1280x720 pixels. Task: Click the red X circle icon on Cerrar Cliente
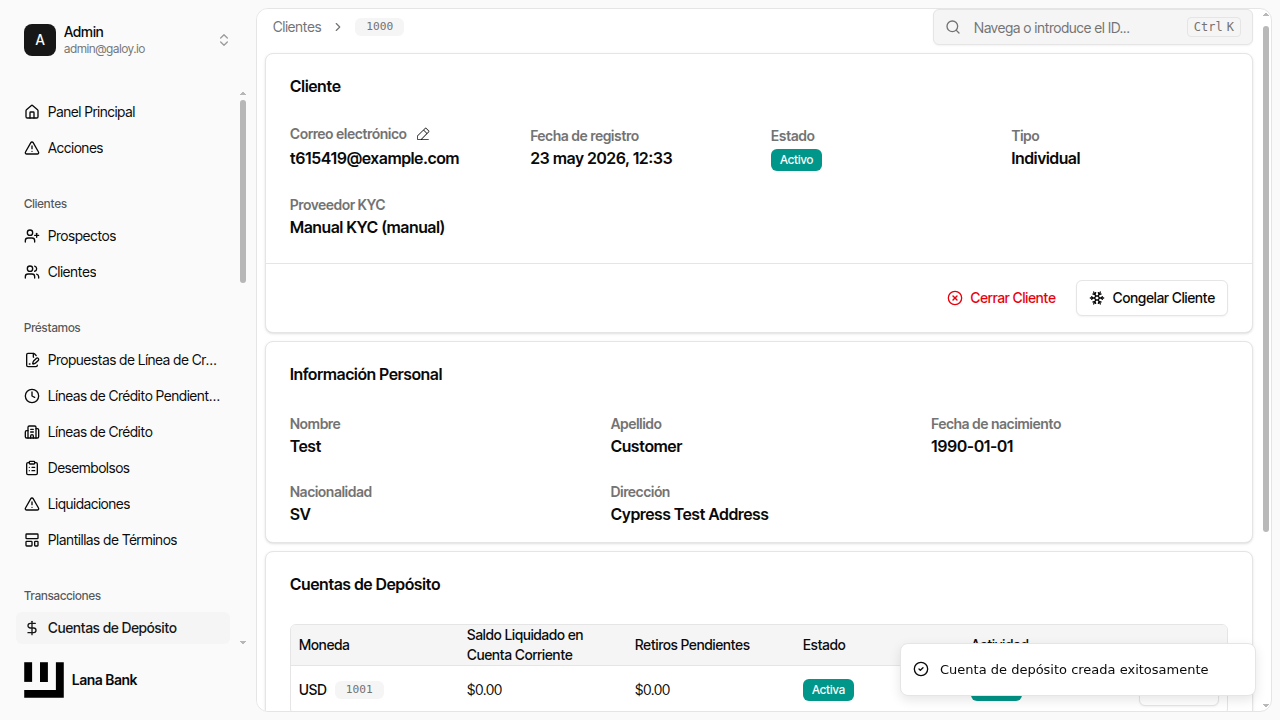(x=955, y=298)
